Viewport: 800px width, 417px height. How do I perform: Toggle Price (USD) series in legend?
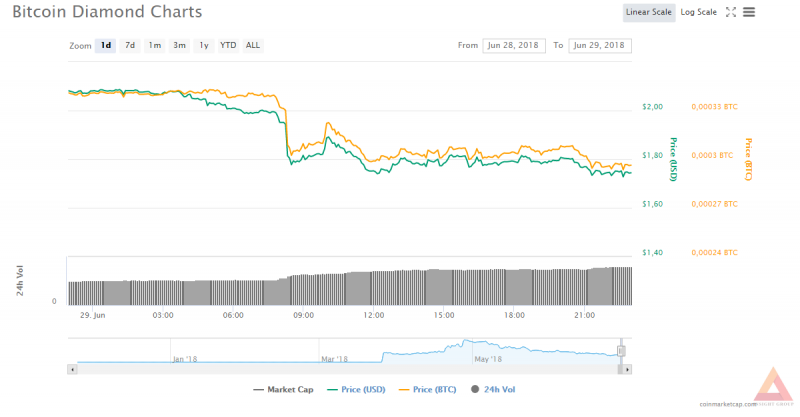click(356, 389)
